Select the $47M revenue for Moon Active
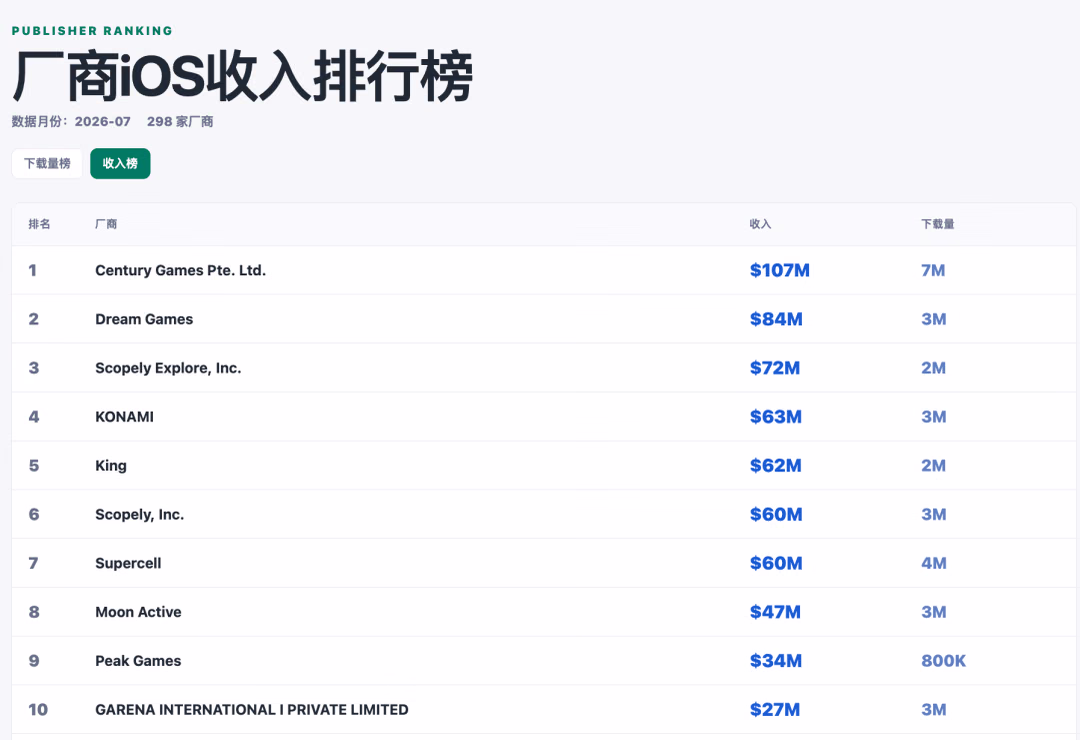The image size is (1080, 740). pos(776,612)
